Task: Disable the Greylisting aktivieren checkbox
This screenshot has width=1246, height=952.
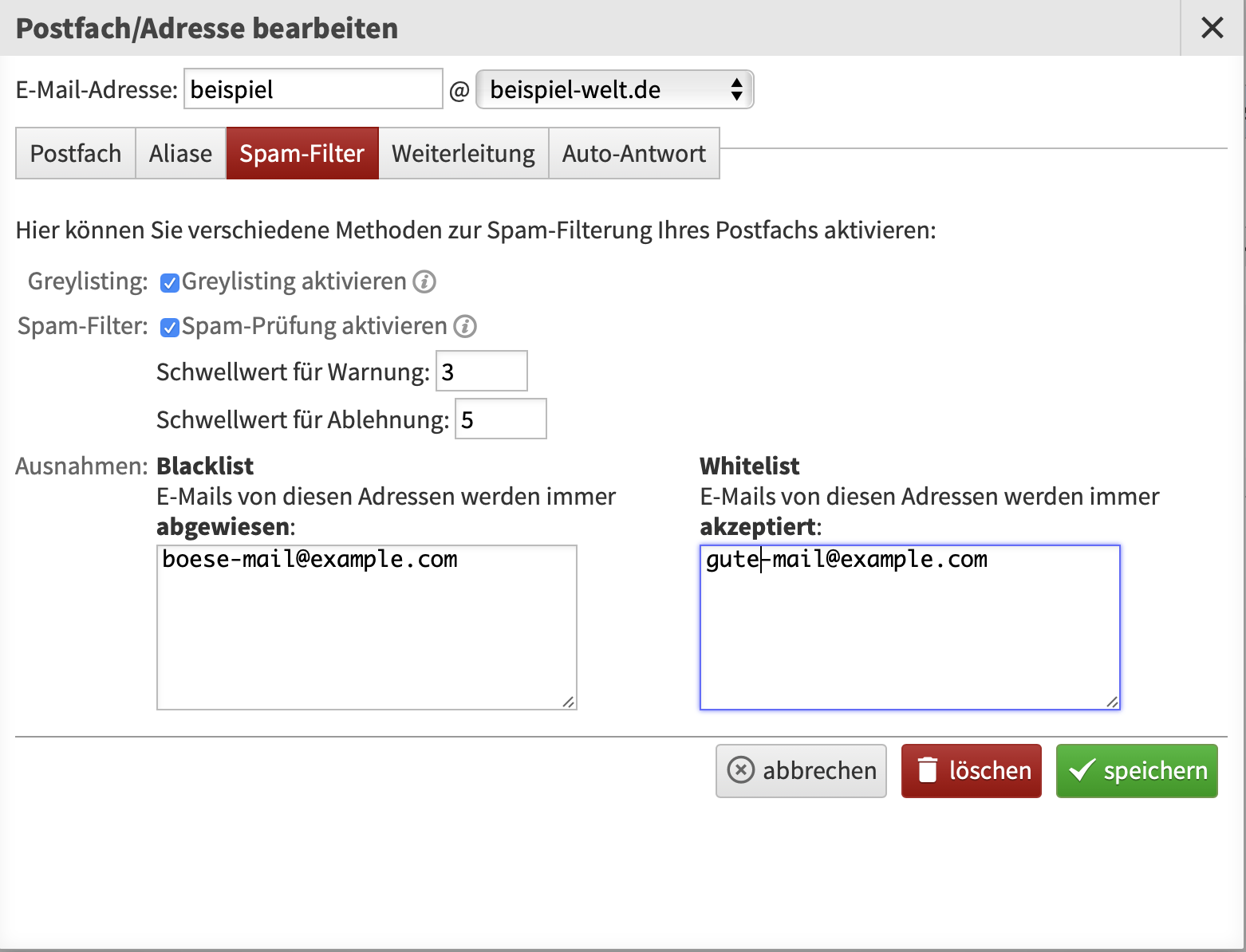Action: pos(169,282)
